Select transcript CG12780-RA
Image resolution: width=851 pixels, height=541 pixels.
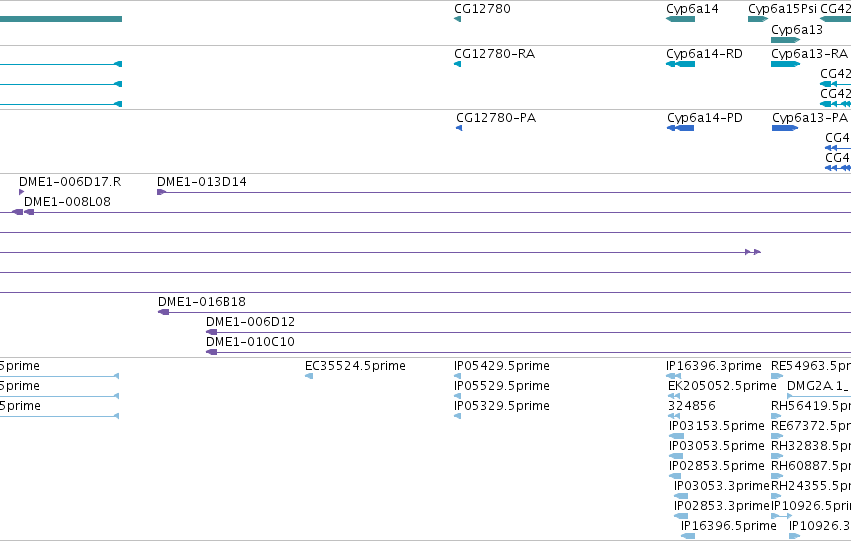494,54
